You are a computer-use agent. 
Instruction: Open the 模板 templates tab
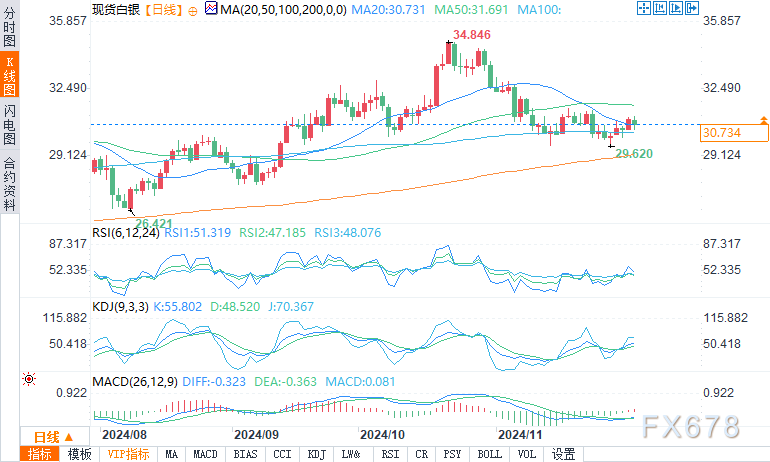coord(79,454)
